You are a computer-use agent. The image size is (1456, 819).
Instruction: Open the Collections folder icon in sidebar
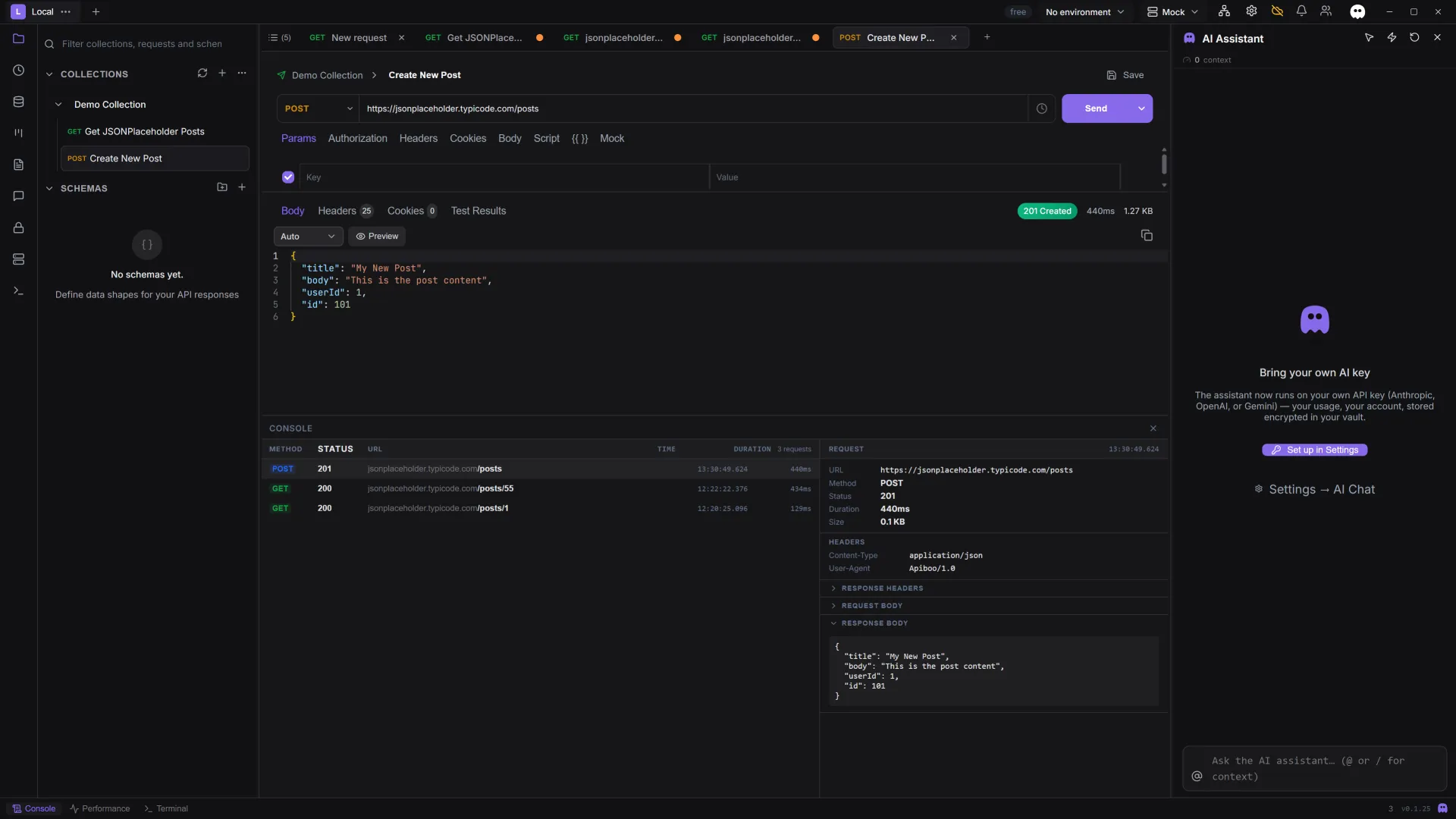click(19, 39)
